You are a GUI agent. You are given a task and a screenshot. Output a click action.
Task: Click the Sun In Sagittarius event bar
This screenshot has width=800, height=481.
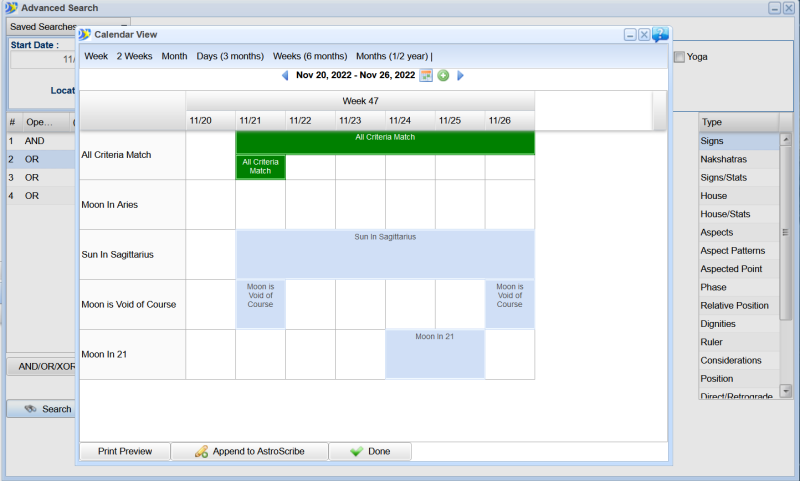385,255
